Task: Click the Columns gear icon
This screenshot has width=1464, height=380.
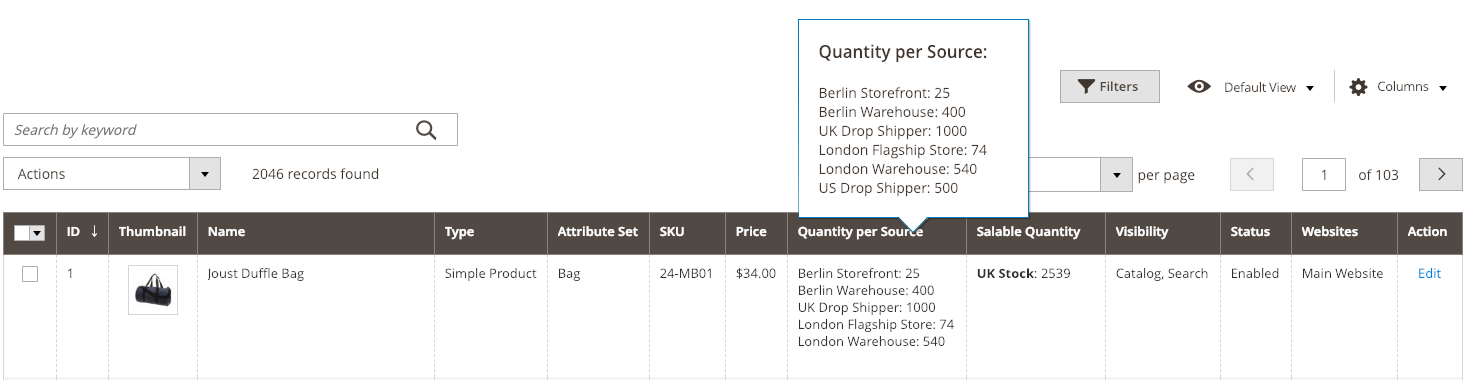Action: (1358, 87)
